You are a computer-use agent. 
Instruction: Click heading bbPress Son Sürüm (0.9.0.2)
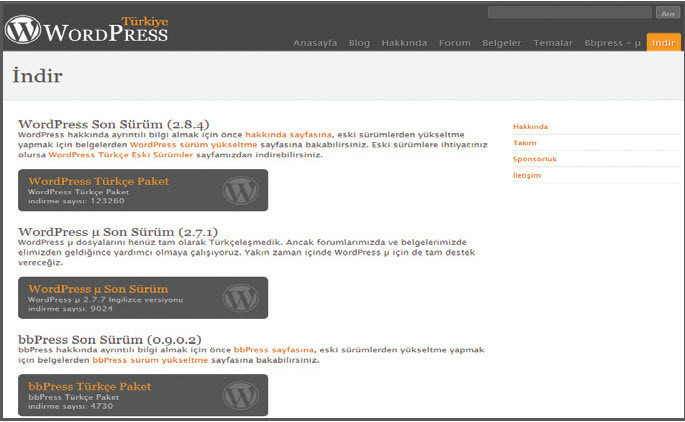(x=110, y=339)
